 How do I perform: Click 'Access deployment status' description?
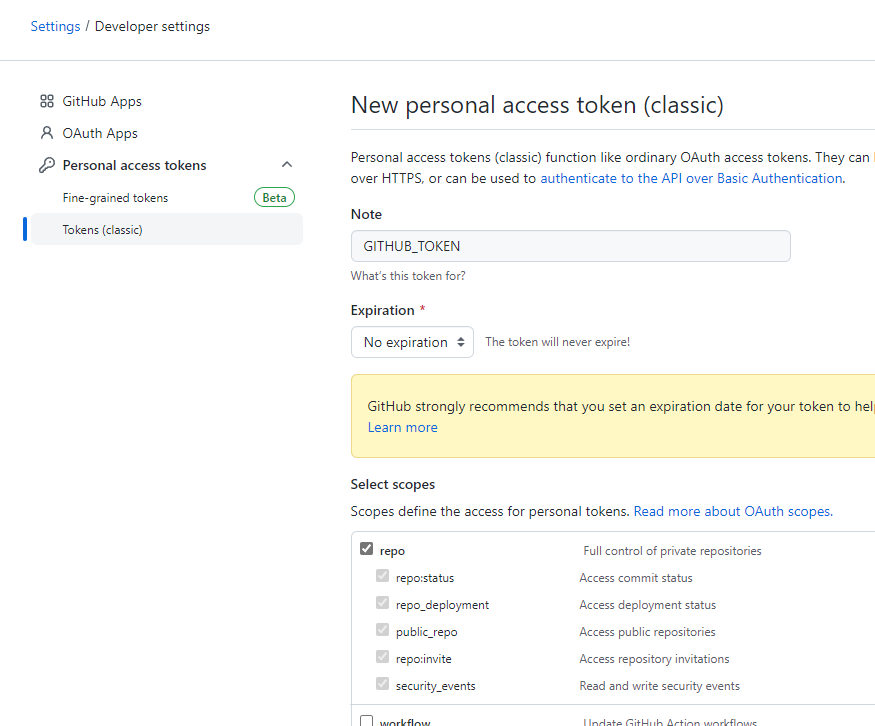(647, 605)
